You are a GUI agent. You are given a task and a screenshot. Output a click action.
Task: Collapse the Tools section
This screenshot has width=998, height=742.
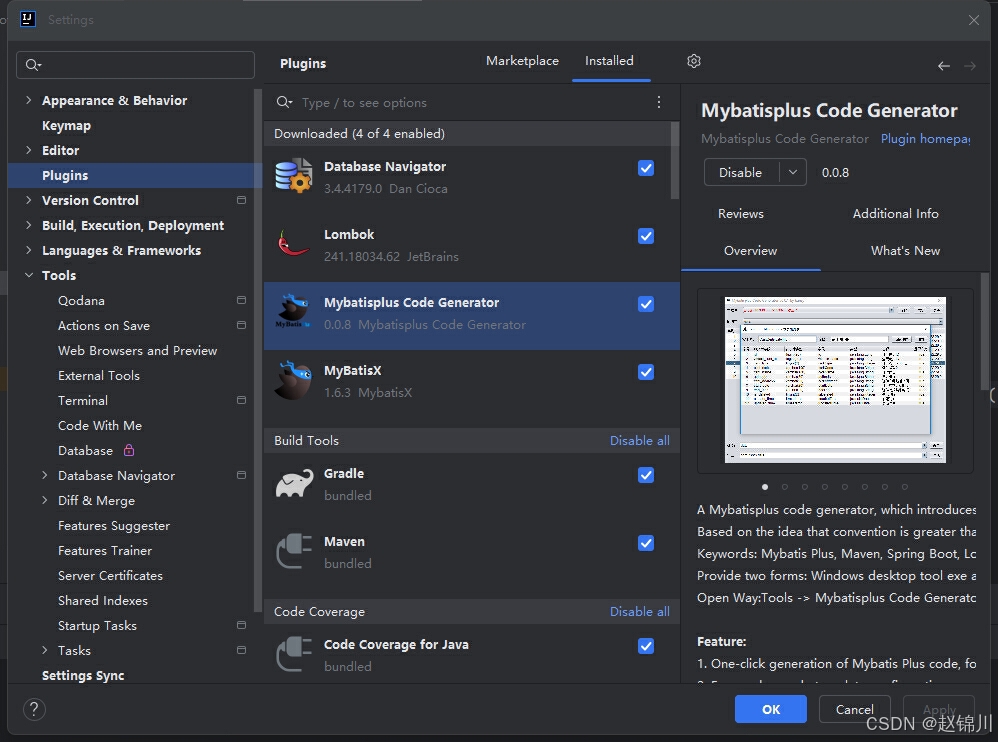pos(29,275)
